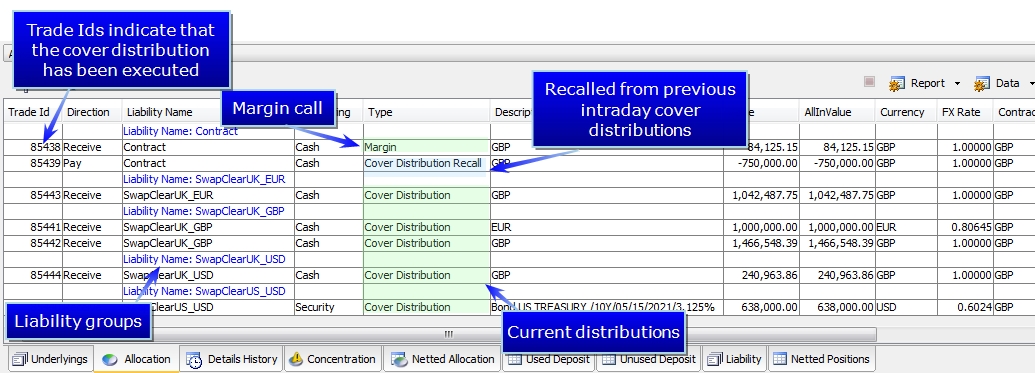Click the Pay direction cell

pos(92,163)
